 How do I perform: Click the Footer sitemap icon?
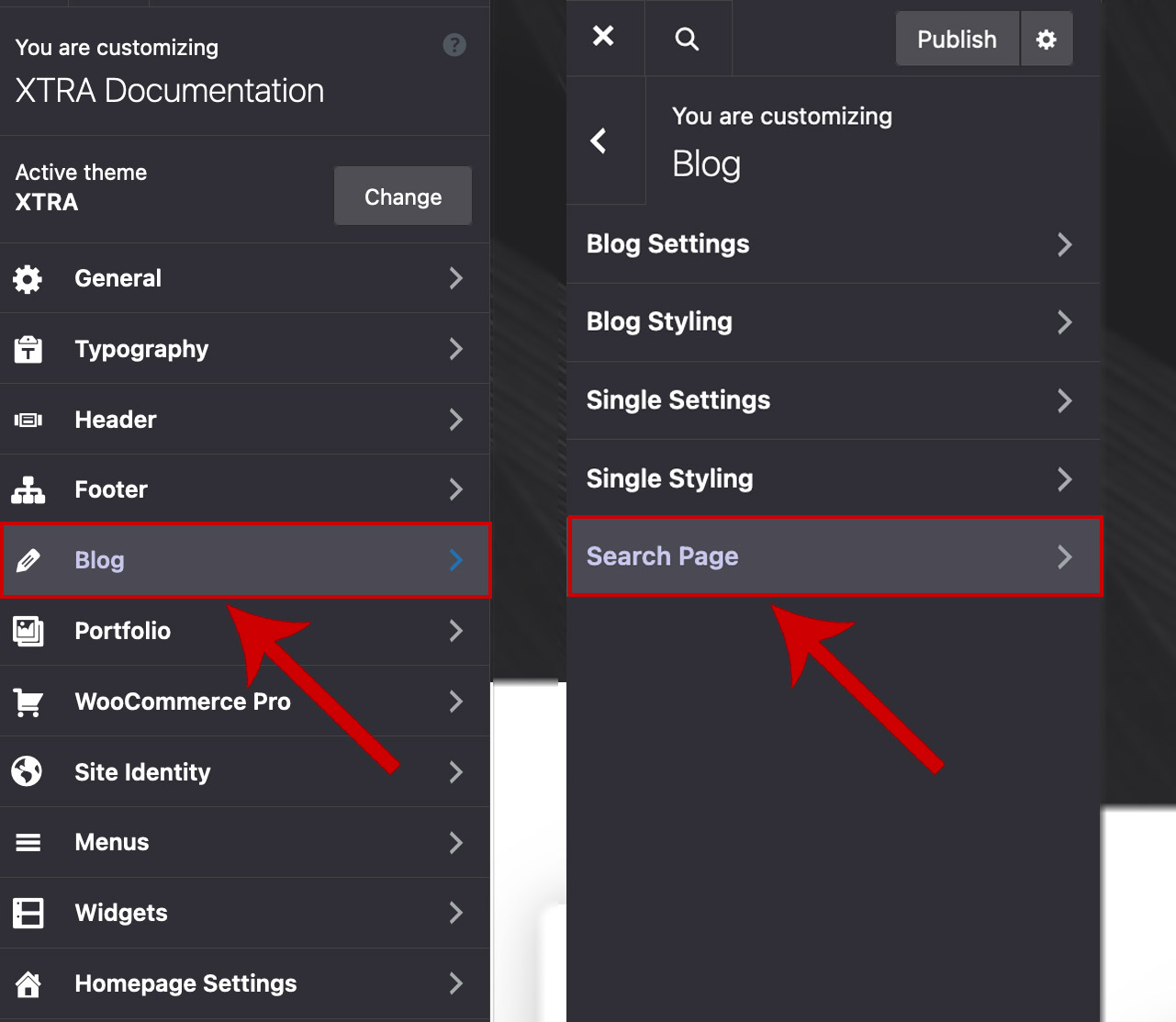tap(28, 490)
